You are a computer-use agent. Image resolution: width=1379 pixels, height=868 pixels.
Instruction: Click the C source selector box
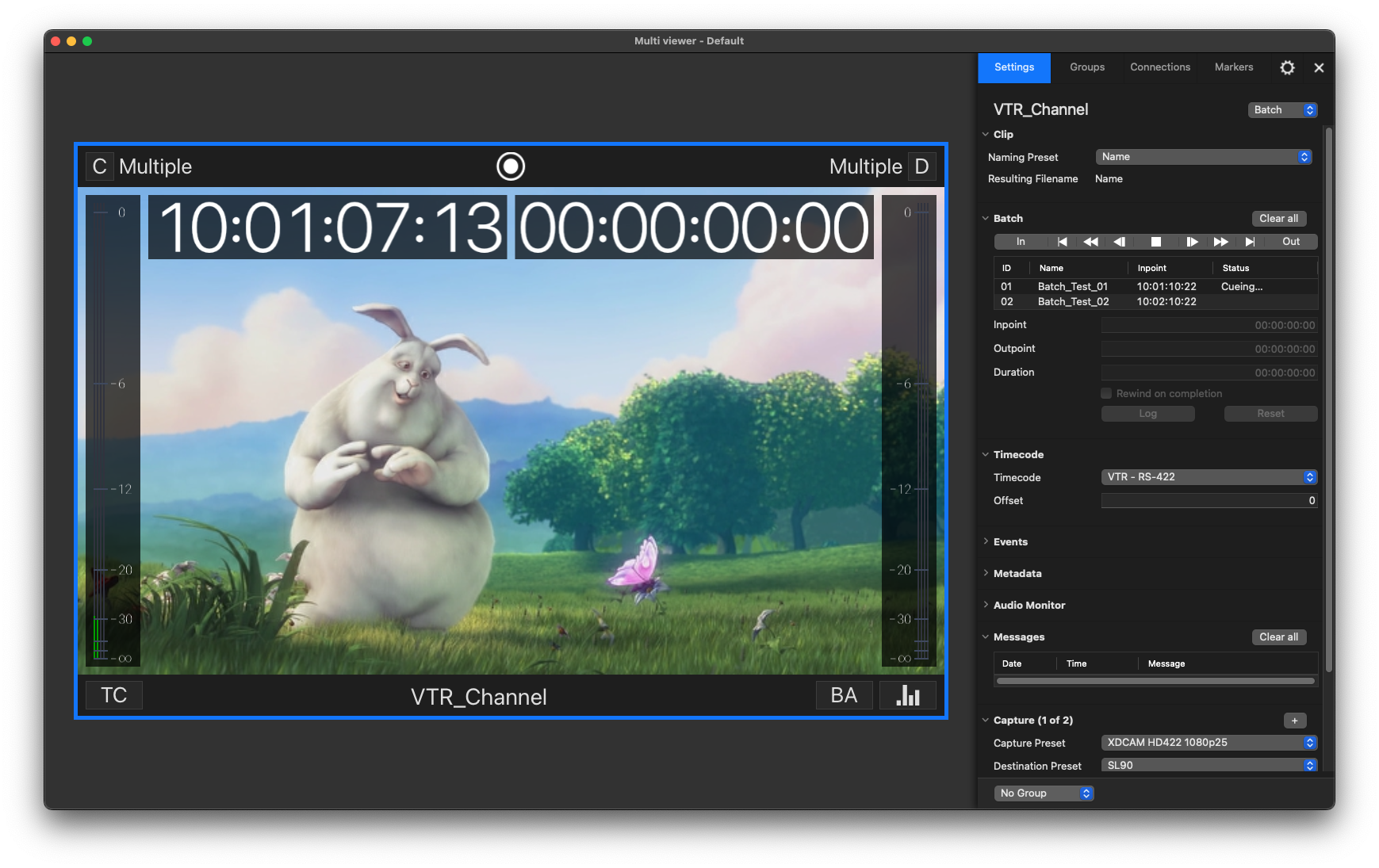click(99, 166)
